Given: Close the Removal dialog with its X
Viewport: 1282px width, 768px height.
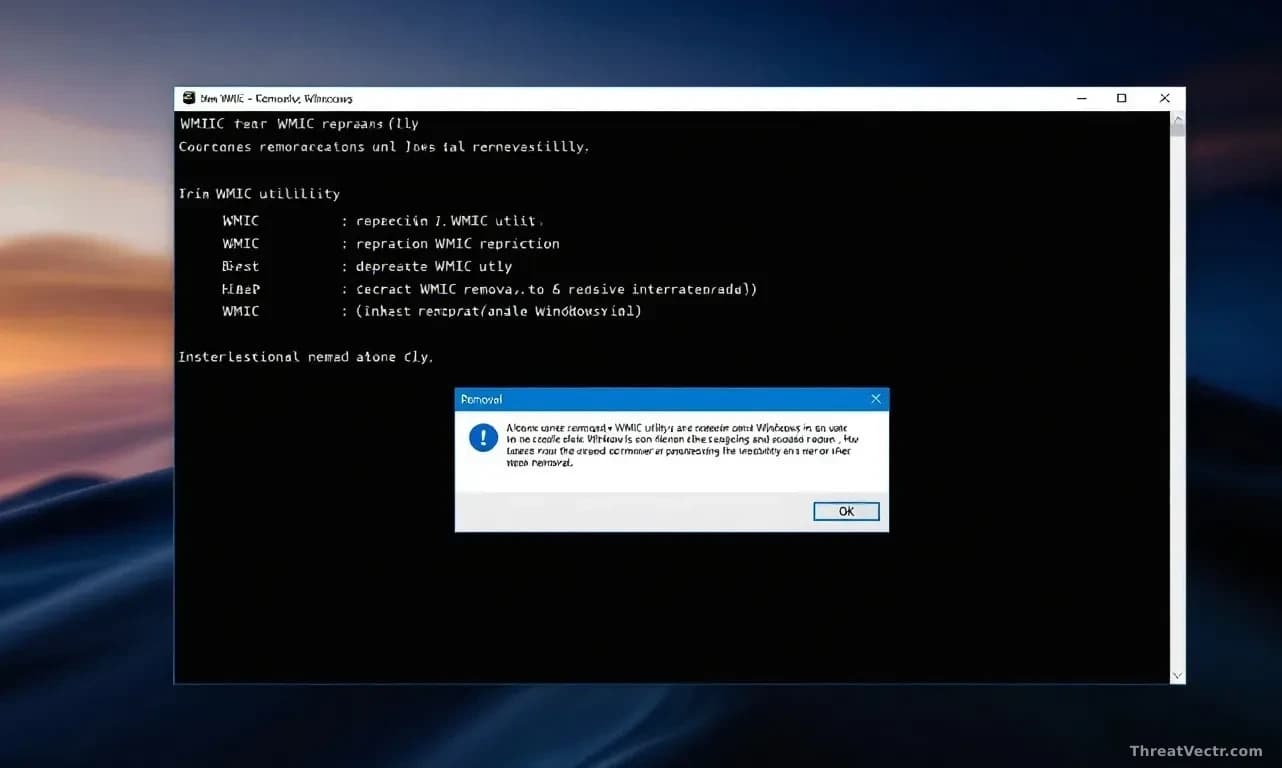Looking at the screenshot, I should click(876, 399).
